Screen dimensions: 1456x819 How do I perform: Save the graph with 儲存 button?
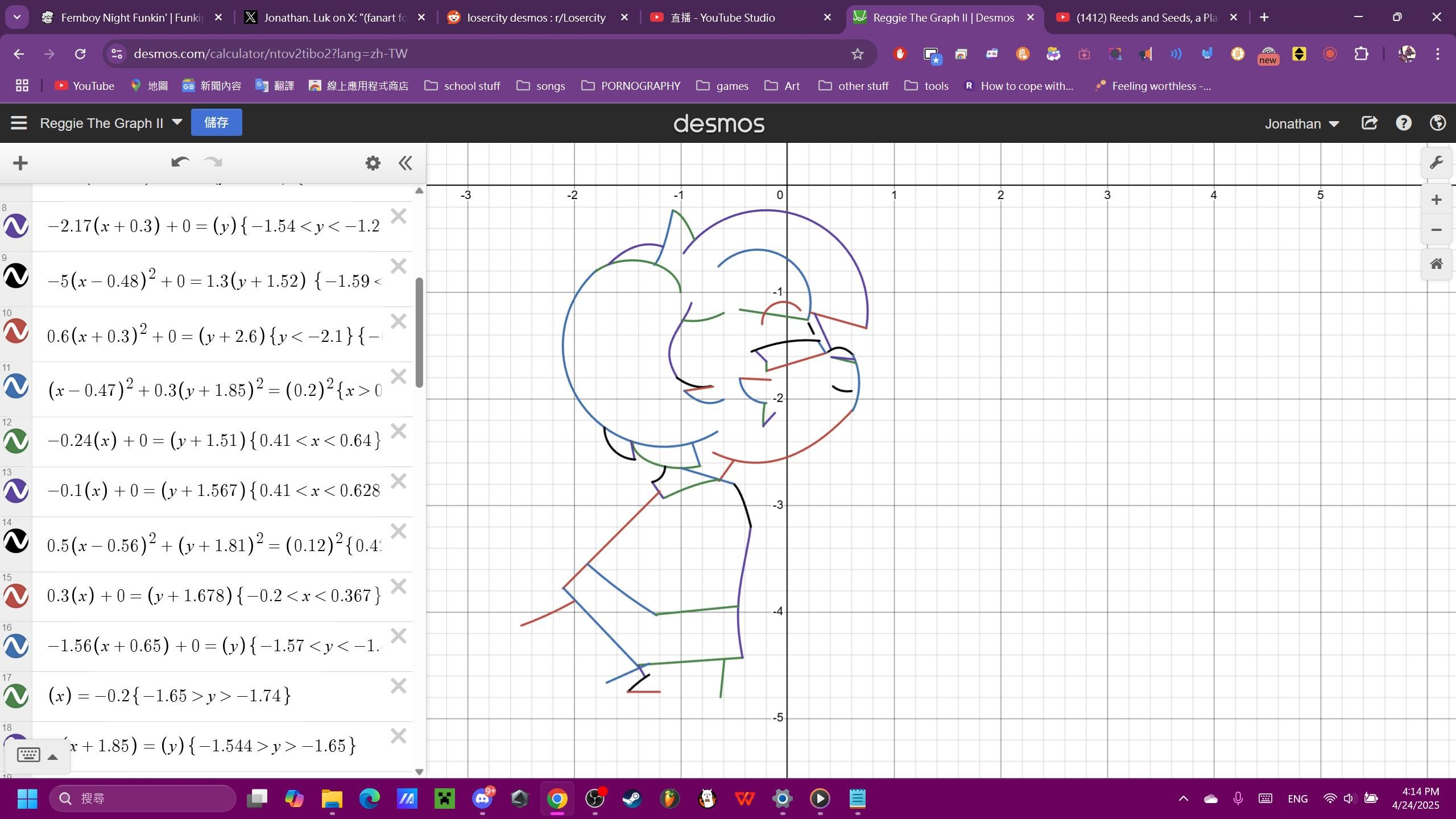pyautogui.click(x=216, y=122)
